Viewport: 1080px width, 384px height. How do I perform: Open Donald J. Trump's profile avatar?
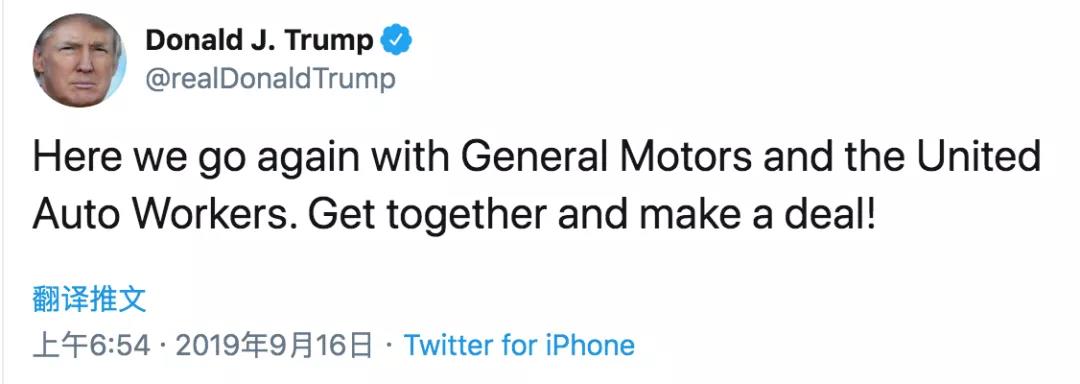80,60
